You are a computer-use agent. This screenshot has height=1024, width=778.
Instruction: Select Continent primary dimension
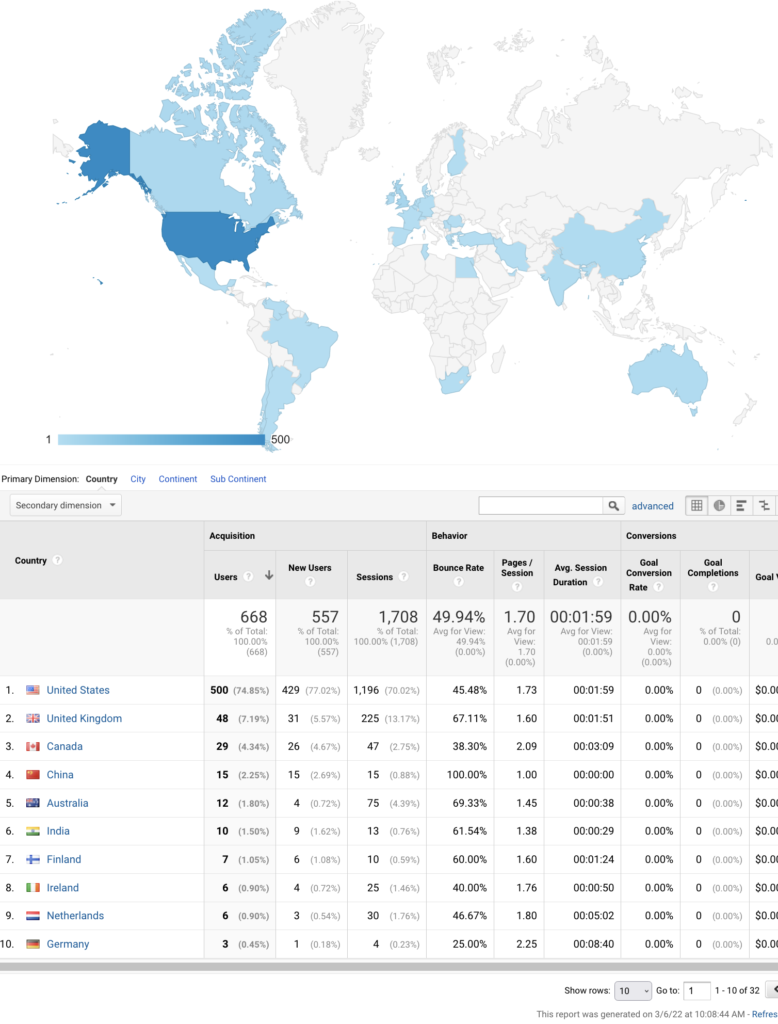click(178, 479)
